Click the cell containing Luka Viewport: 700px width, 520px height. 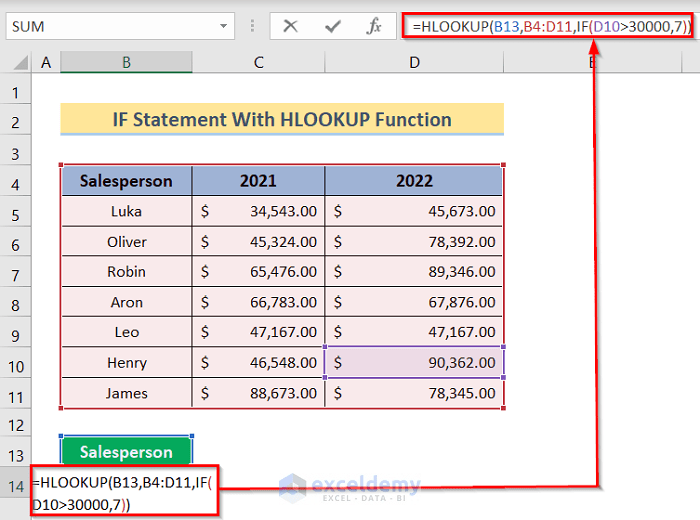[126, 211]
